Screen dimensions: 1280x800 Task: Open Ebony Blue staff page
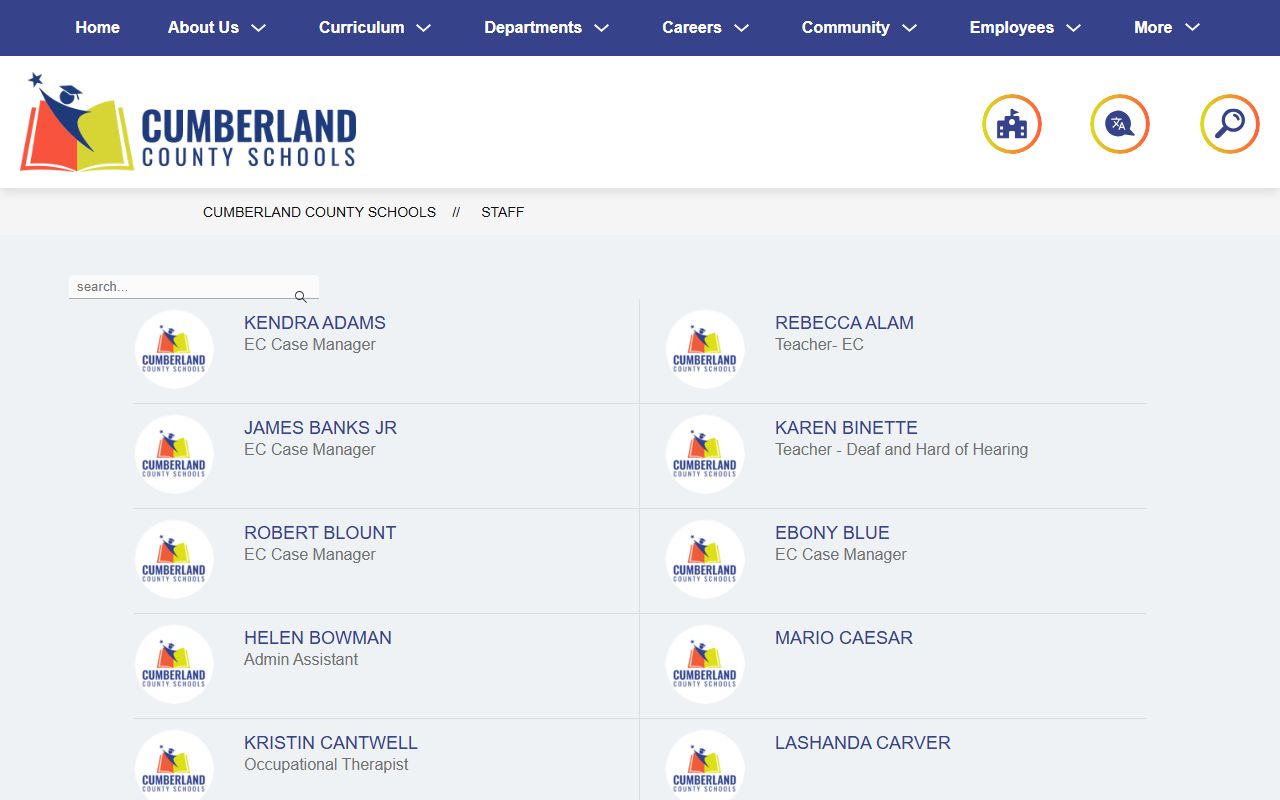click(832, 533)
